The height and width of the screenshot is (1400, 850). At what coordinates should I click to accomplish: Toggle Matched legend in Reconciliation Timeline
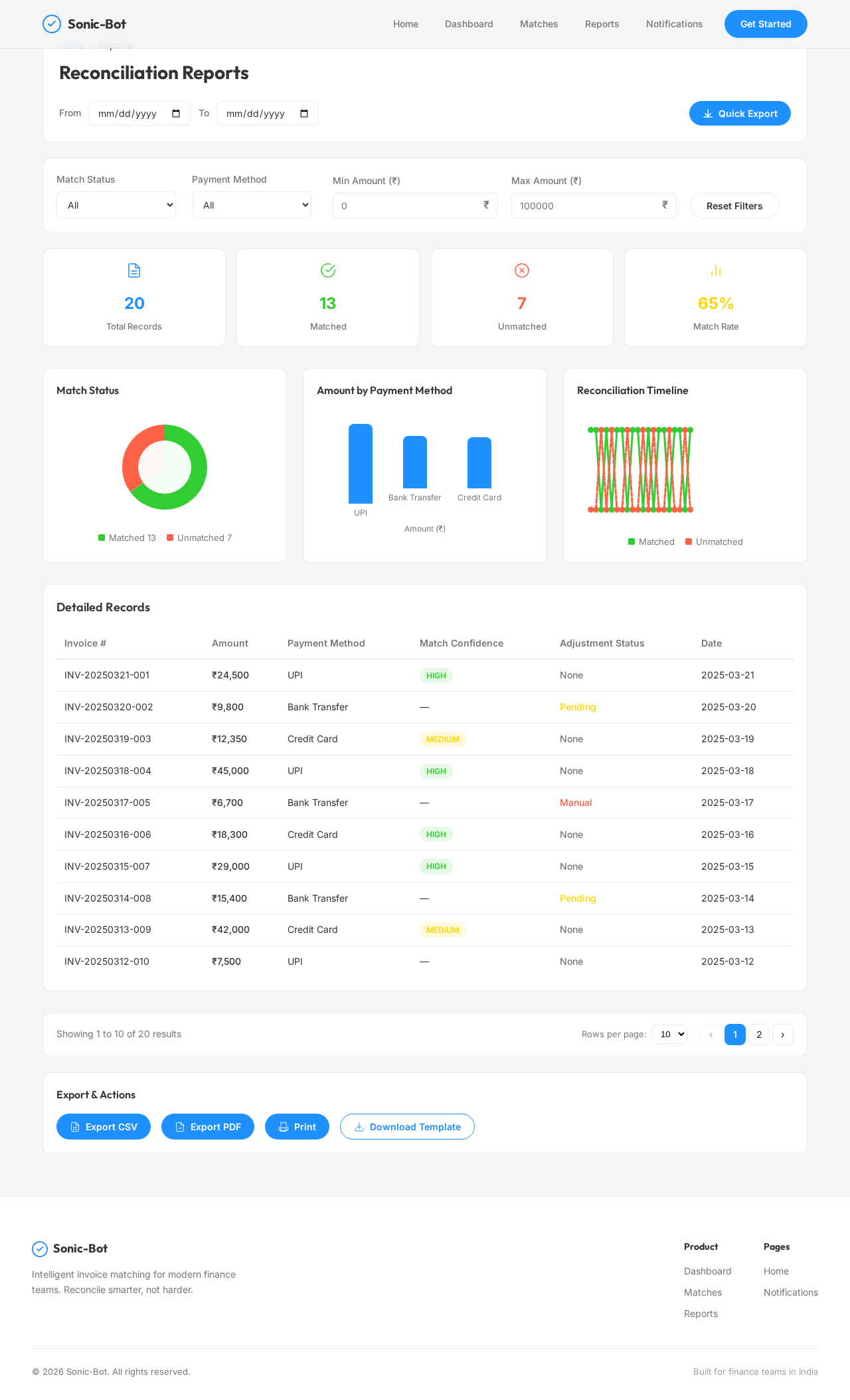pos(632,542)
